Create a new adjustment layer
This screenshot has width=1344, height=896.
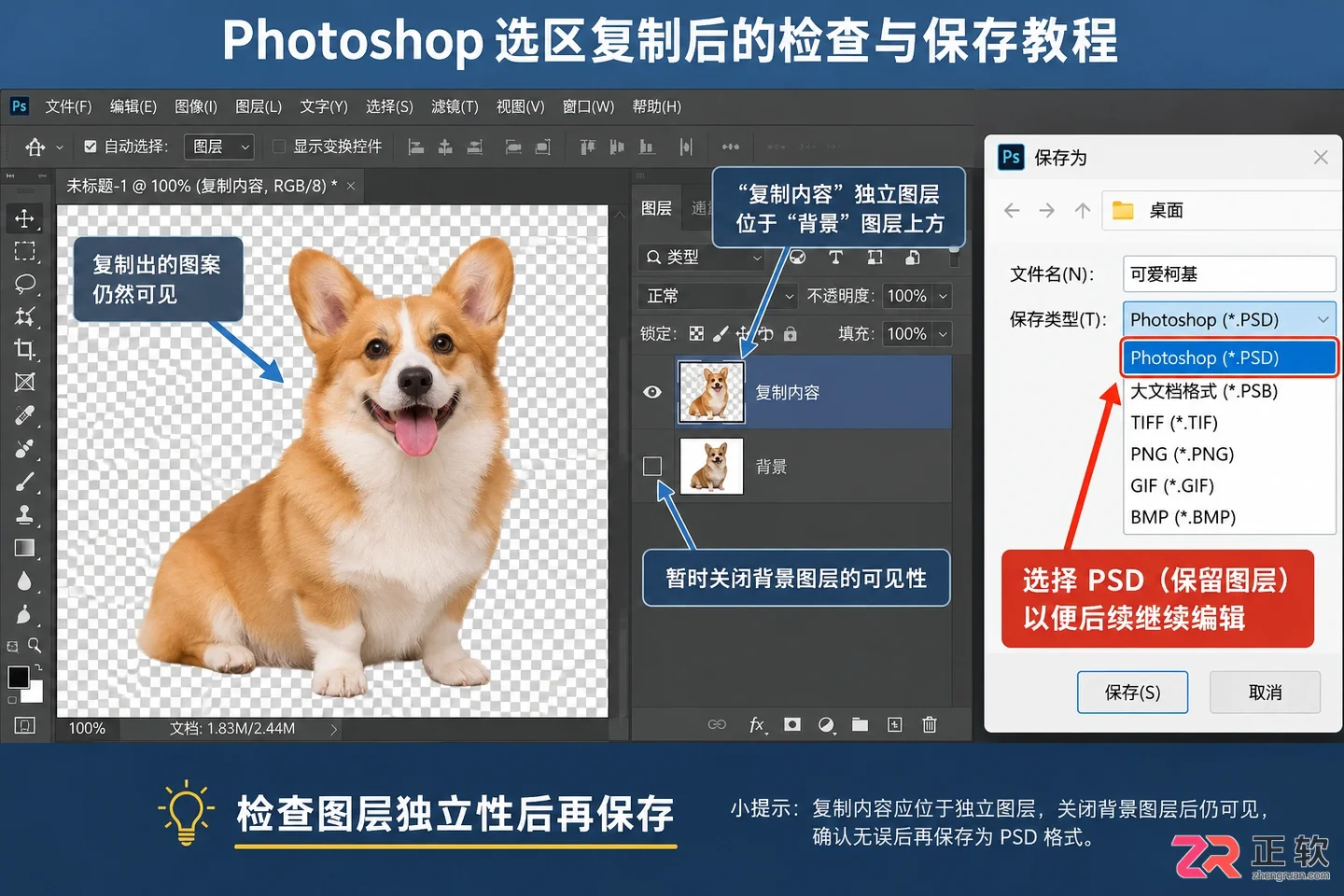826,725
